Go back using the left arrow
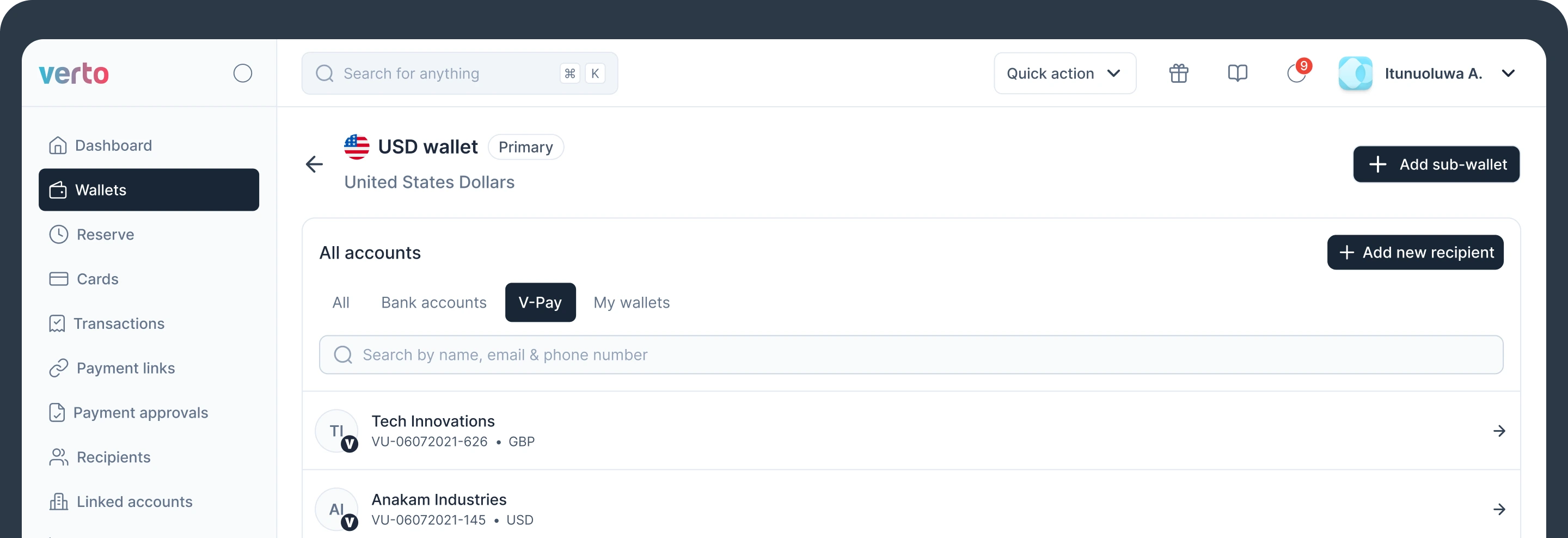The width and height of the screenshot is (1568, 538). tap(314, 164)
